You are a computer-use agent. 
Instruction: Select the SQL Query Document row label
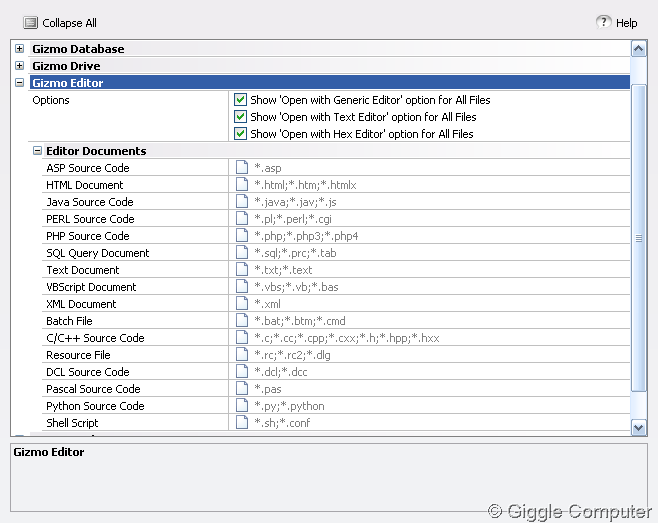point(98,253)
